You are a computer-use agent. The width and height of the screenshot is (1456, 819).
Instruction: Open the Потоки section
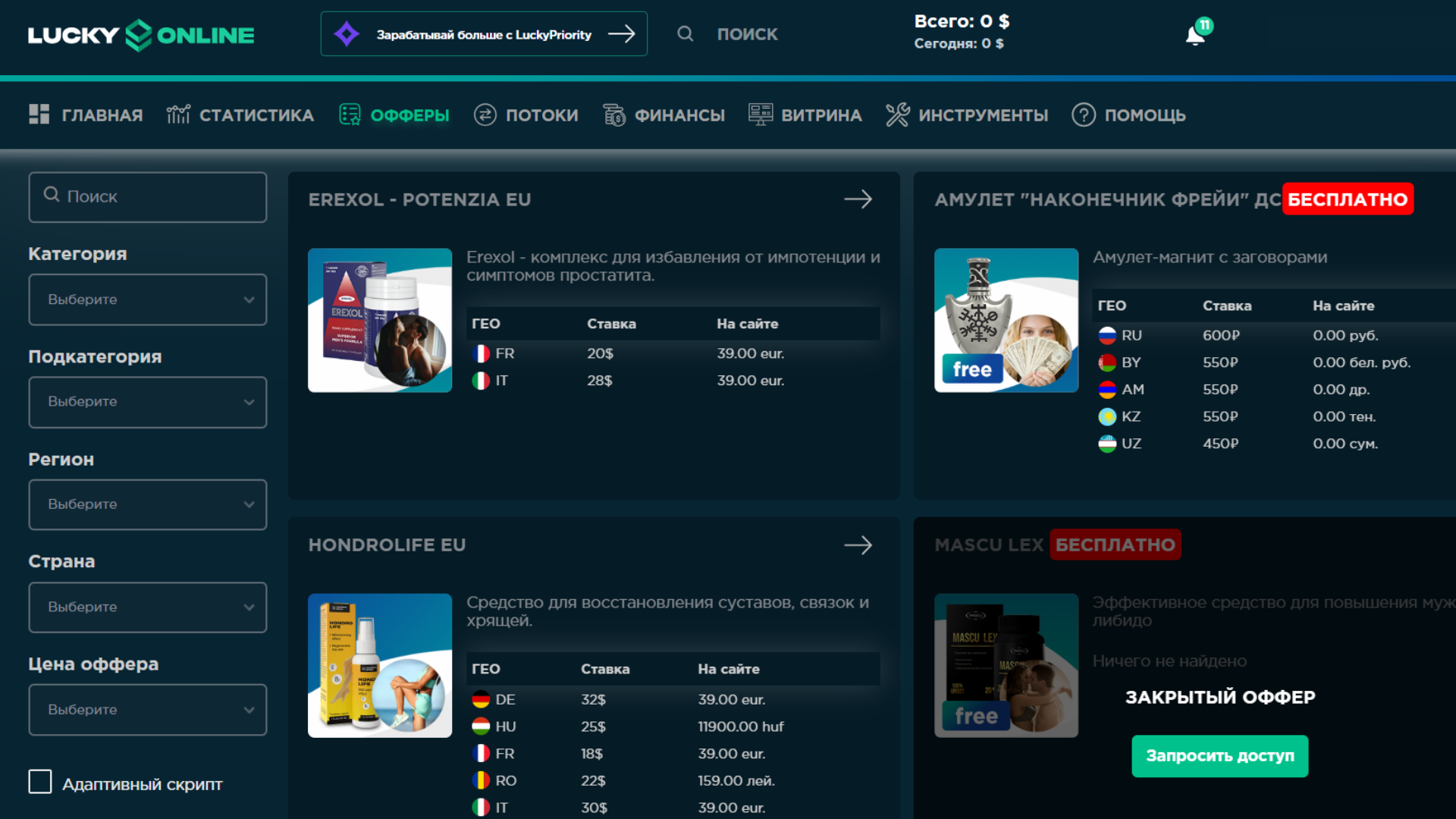click(x=541, y=115)
